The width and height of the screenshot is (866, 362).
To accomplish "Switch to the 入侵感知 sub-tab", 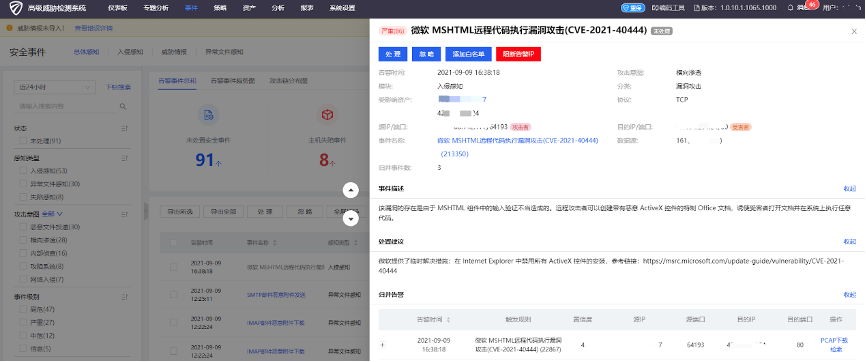I will (x=130, y=52).
